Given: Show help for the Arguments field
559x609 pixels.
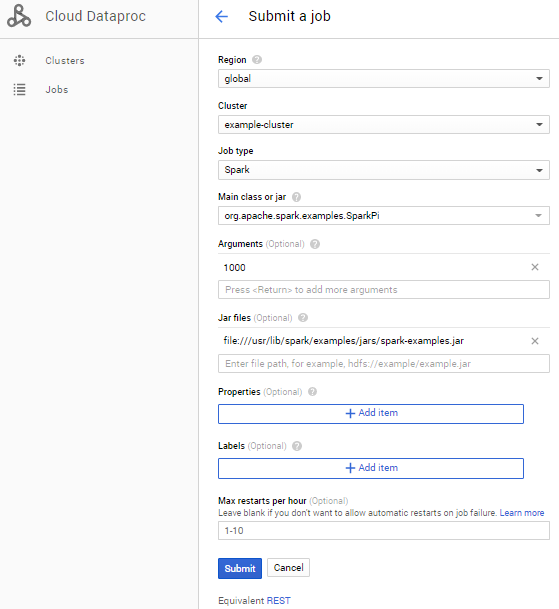Looking at the screenshot, I should pos(315,244).
